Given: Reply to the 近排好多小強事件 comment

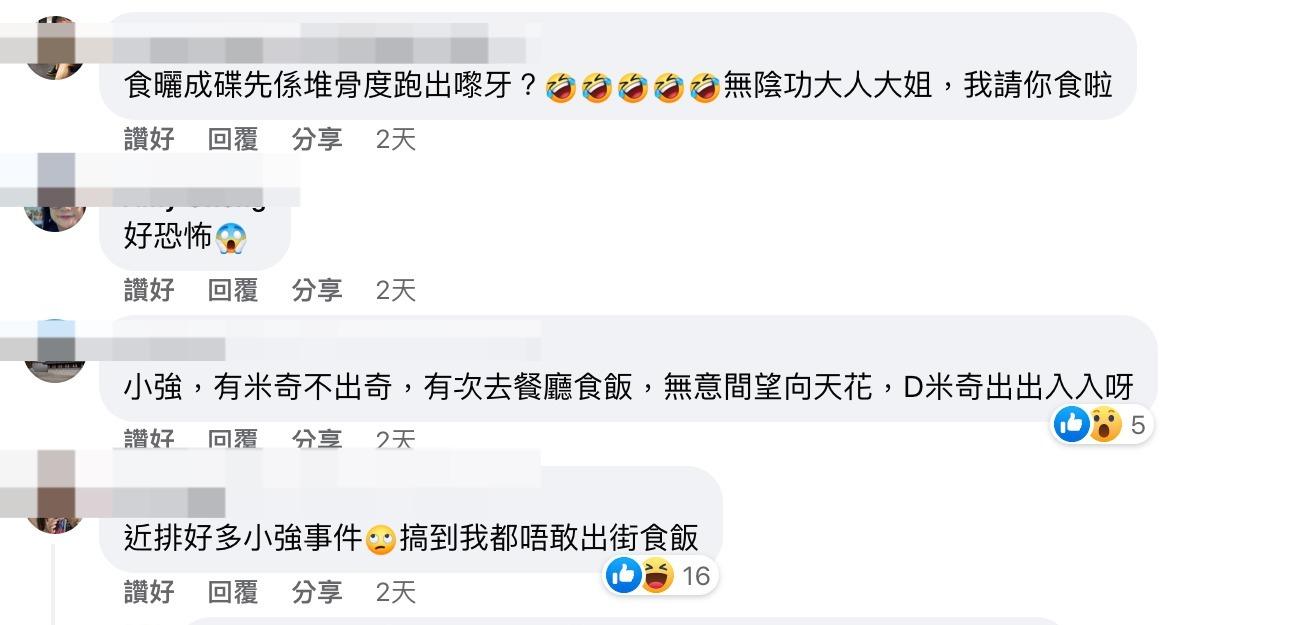Looking at the screenshot, I should tap(233, 592).
